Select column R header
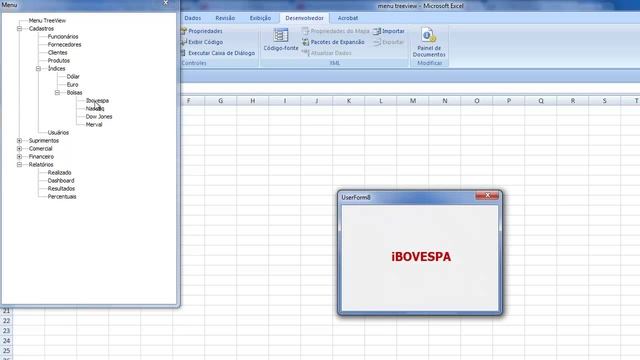 point(573,101)
